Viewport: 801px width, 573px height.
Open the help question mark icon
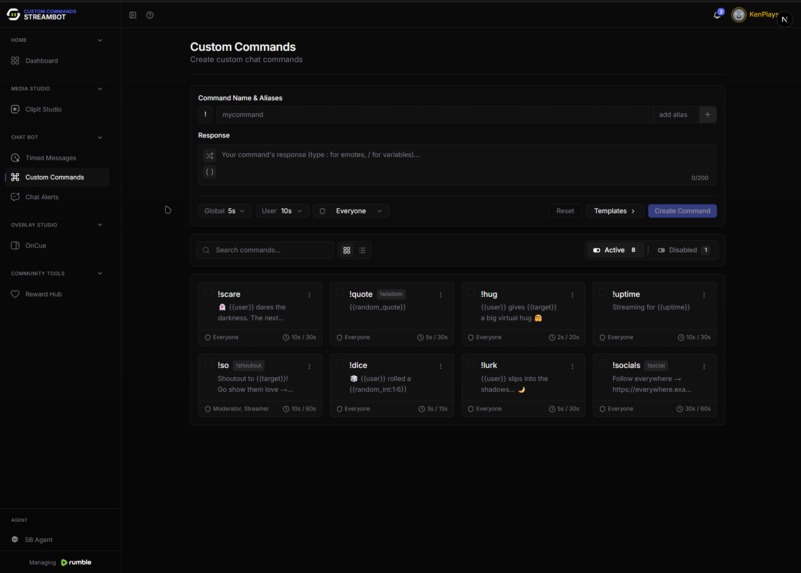[x=150, y=15]
